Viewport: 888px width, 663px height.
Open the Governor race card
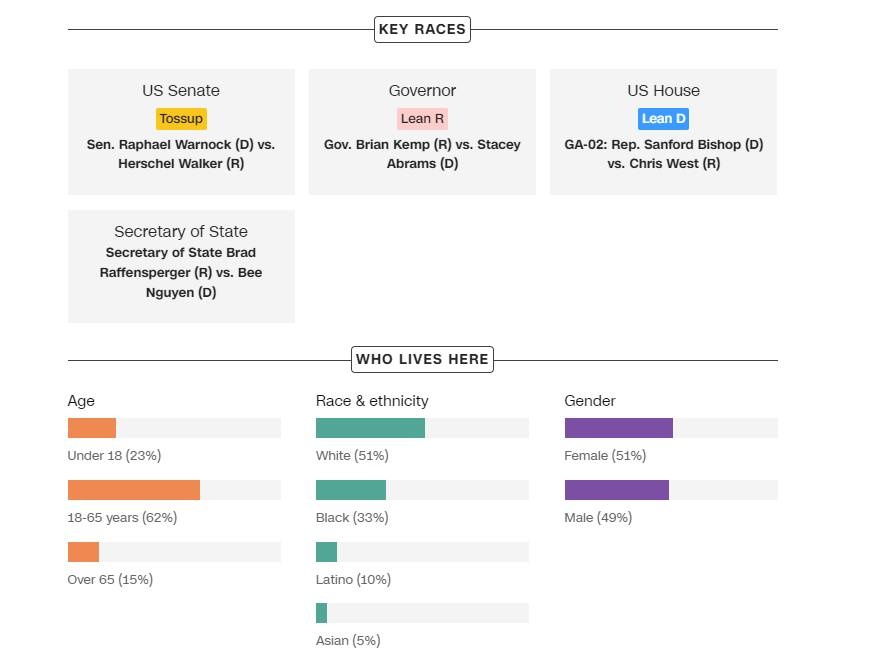422,91
